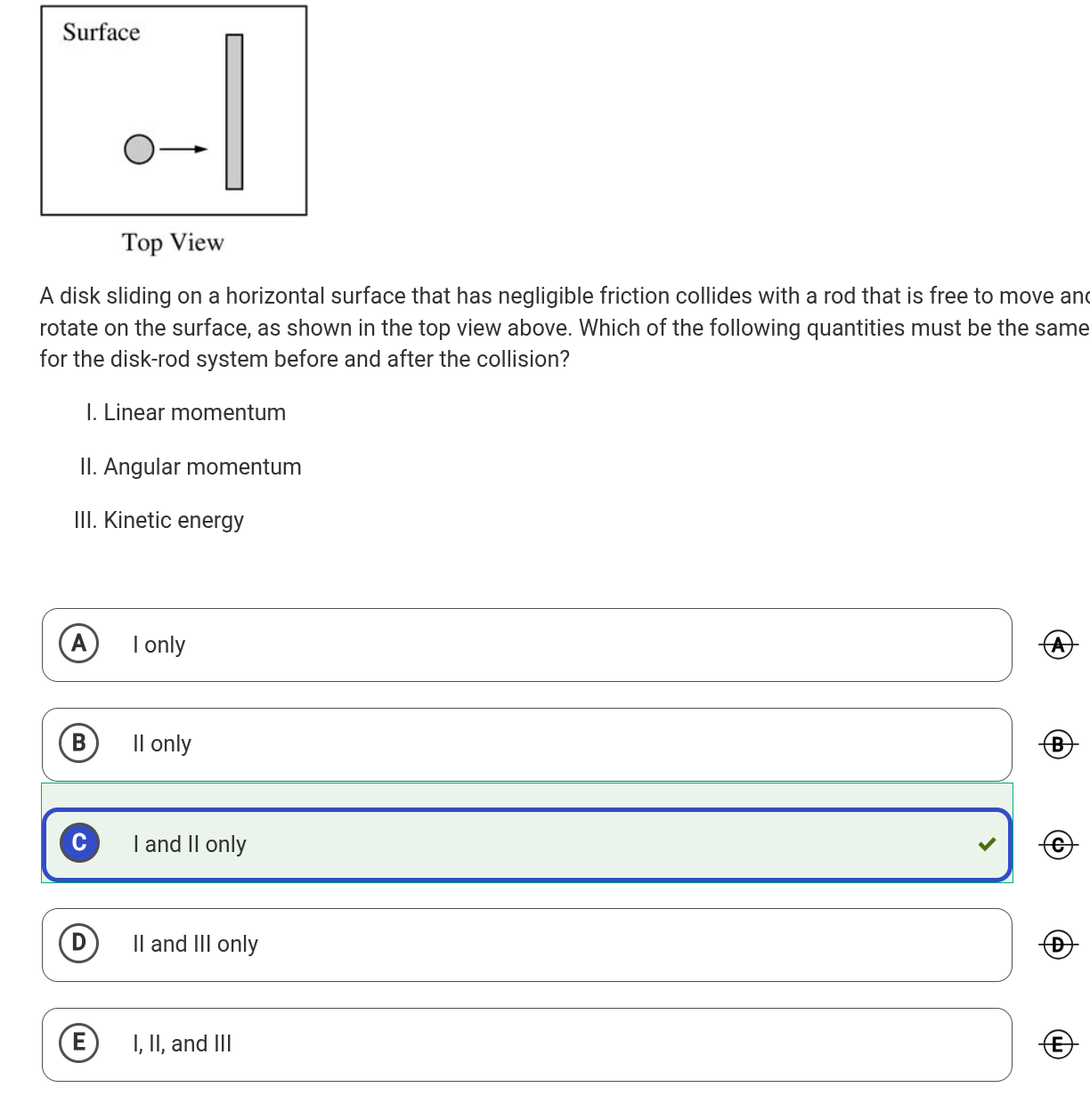Select the A radio circle
The height and width of the screenshot is (1120, 1090).
(79, 643)
